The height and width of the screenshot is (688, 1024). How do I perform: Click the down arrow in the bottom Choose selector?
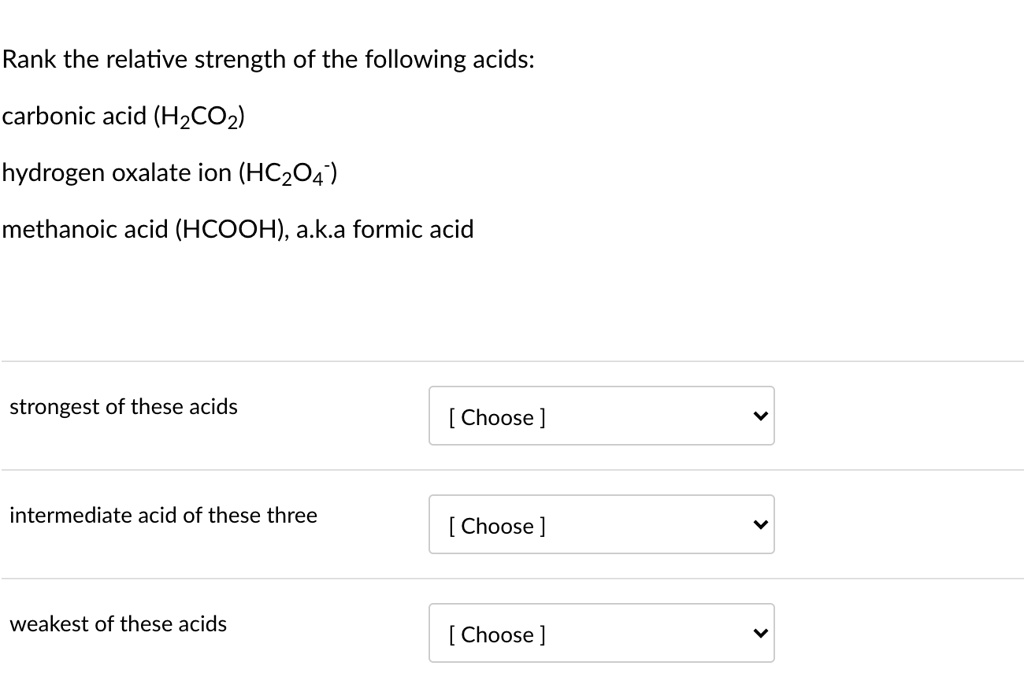point(761,631)
